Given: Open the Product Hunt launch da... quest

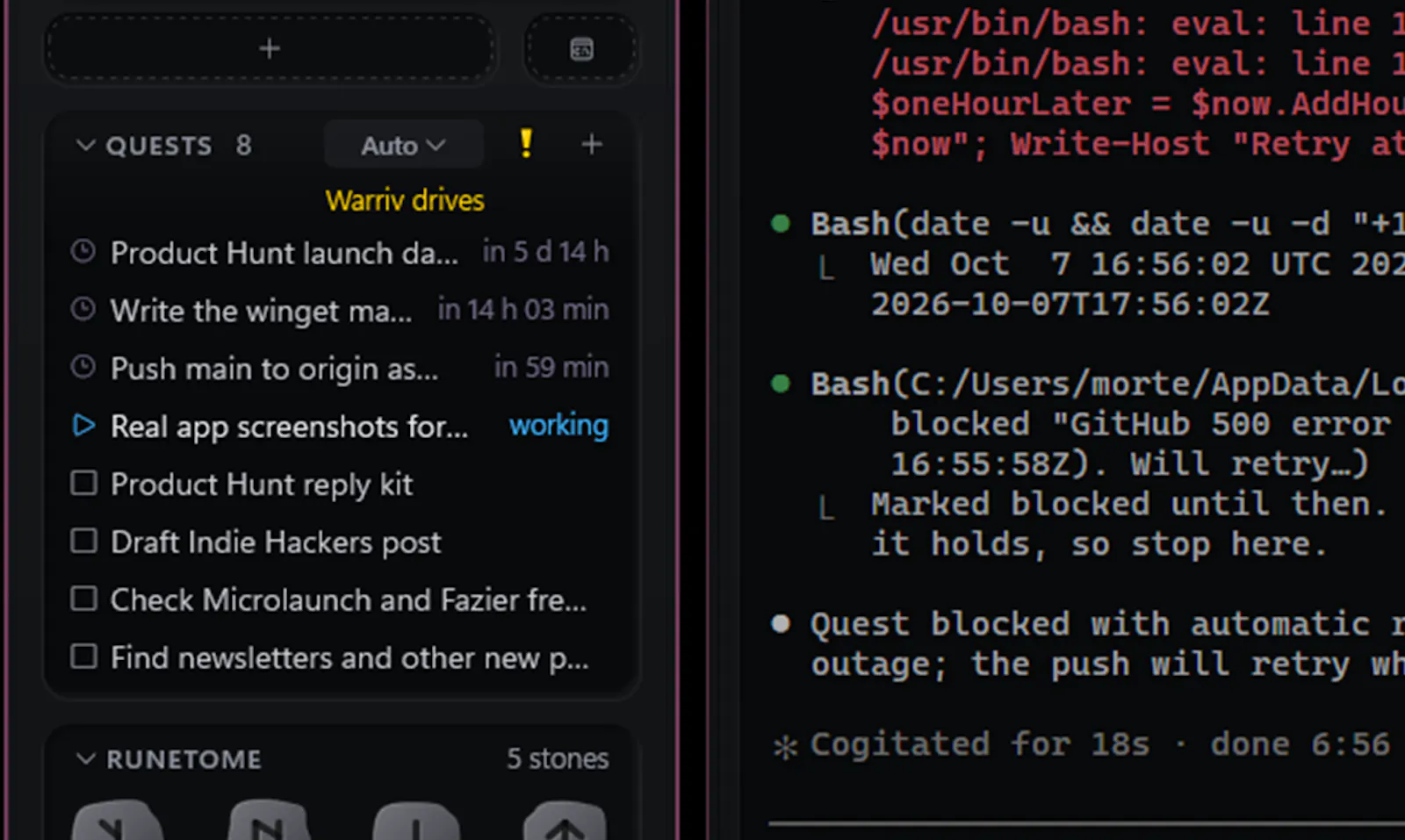Looking at the screenshot, I should (x=285, y=253).
